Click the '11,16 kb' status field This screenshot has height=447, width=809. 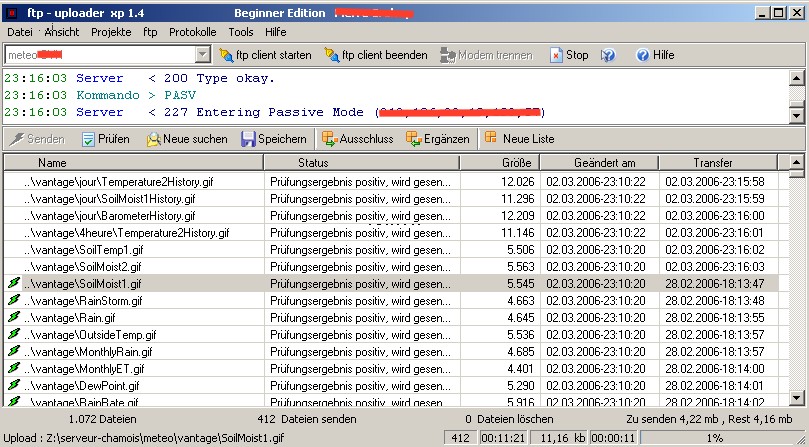pos(559,438)
